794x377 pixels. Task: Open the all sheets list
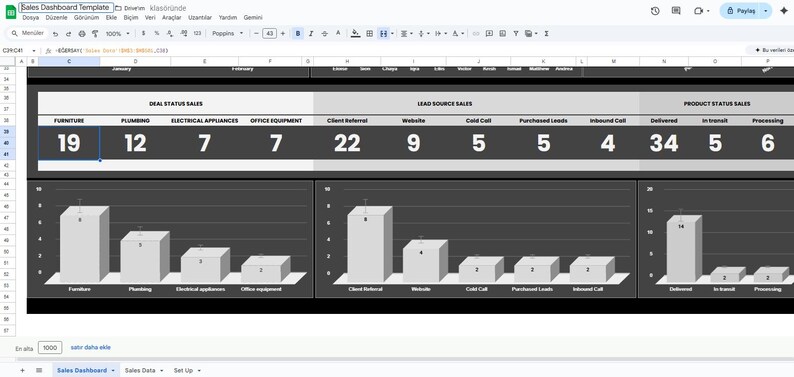click(x=39, y=370)
